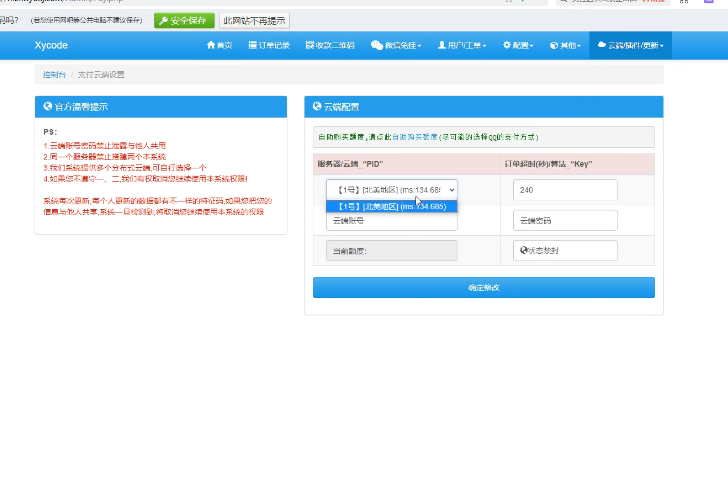Click the WeChat chat bubble icon
The width and height of the screenshot is (728, 484).
click(376, 45)
